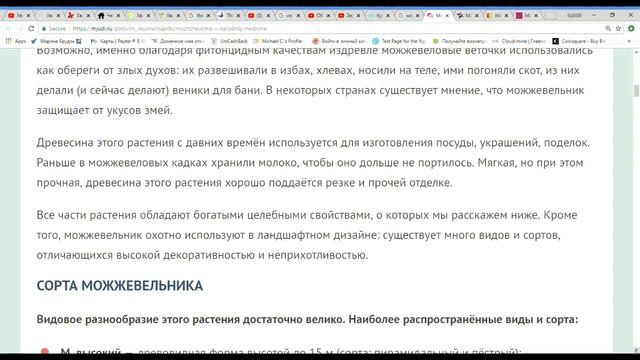This screenshot has height=360, width=640.
Task: Go forward using the browser forward arrow
Action: (x=20, y=29)
